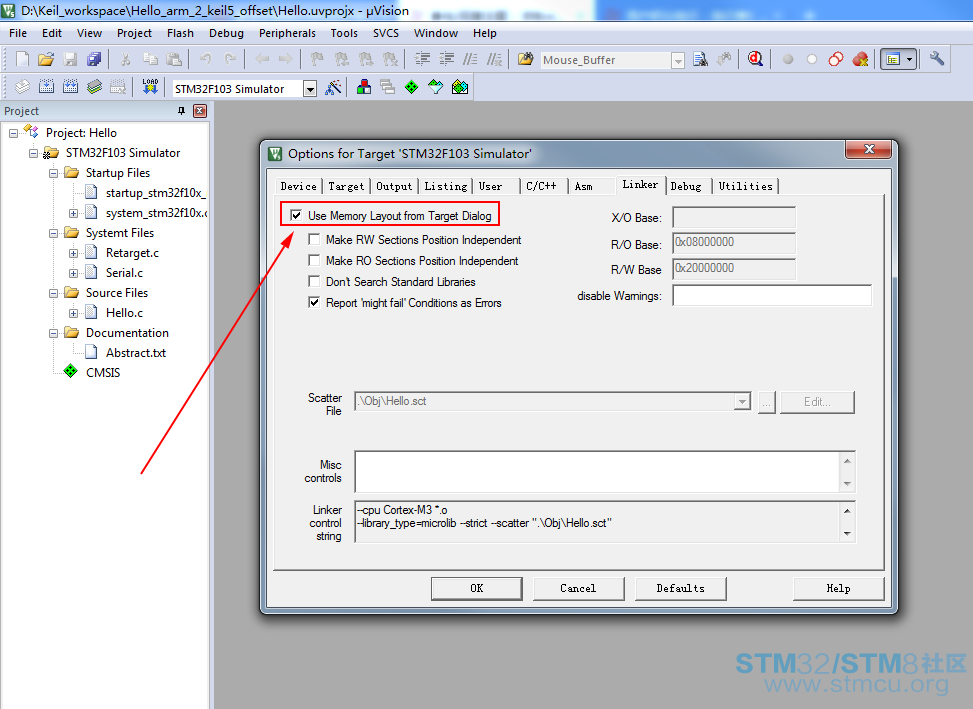This screenshot has width=973, height=709.
Task: Create a new file via toolbar icon
Action: [x=22, y=59]
